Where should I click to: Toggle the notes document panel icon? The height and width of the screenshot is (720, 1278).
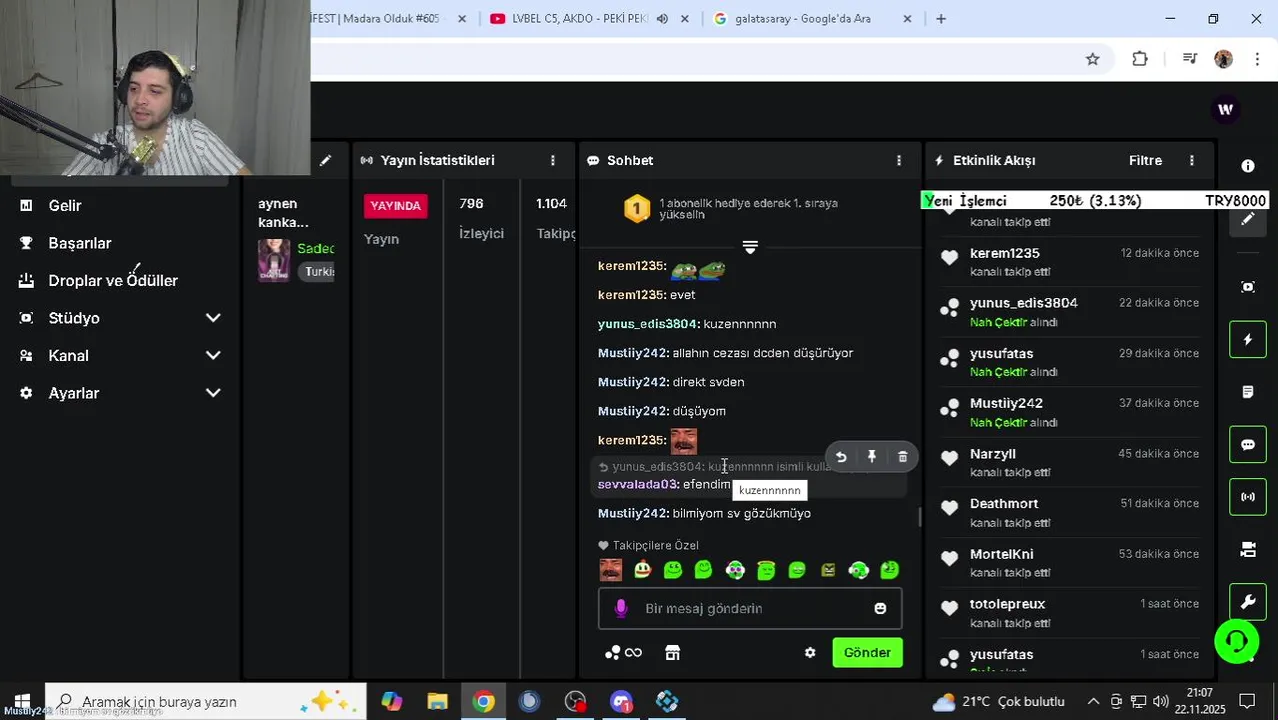pos(1248,392)
